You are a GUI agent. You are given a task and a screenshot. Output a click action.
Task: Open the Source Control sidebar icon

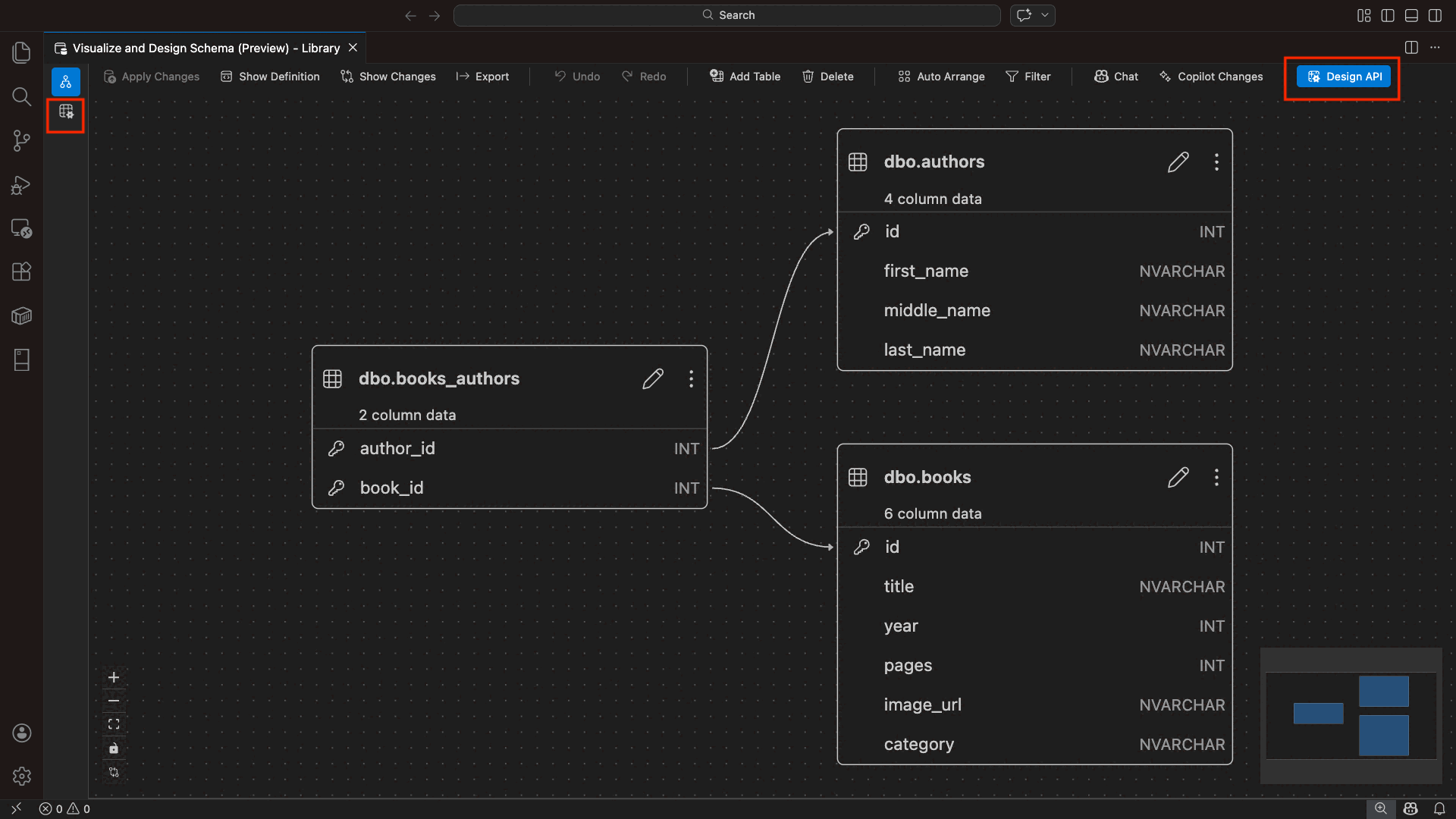click(x=21, y=141)
